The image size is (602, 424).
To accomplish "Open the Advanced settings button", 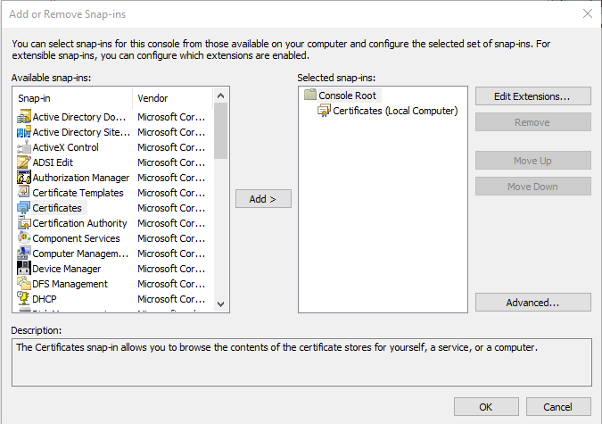I will pos(532,302).
